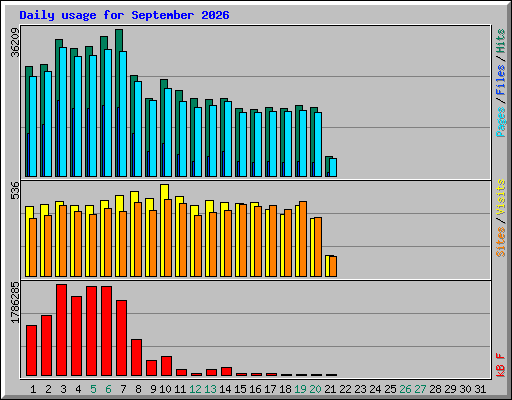Viewport: 512px width, 400px height.
Task: Select day label 31 on the x-axis
Action: (x=480, y=389)
